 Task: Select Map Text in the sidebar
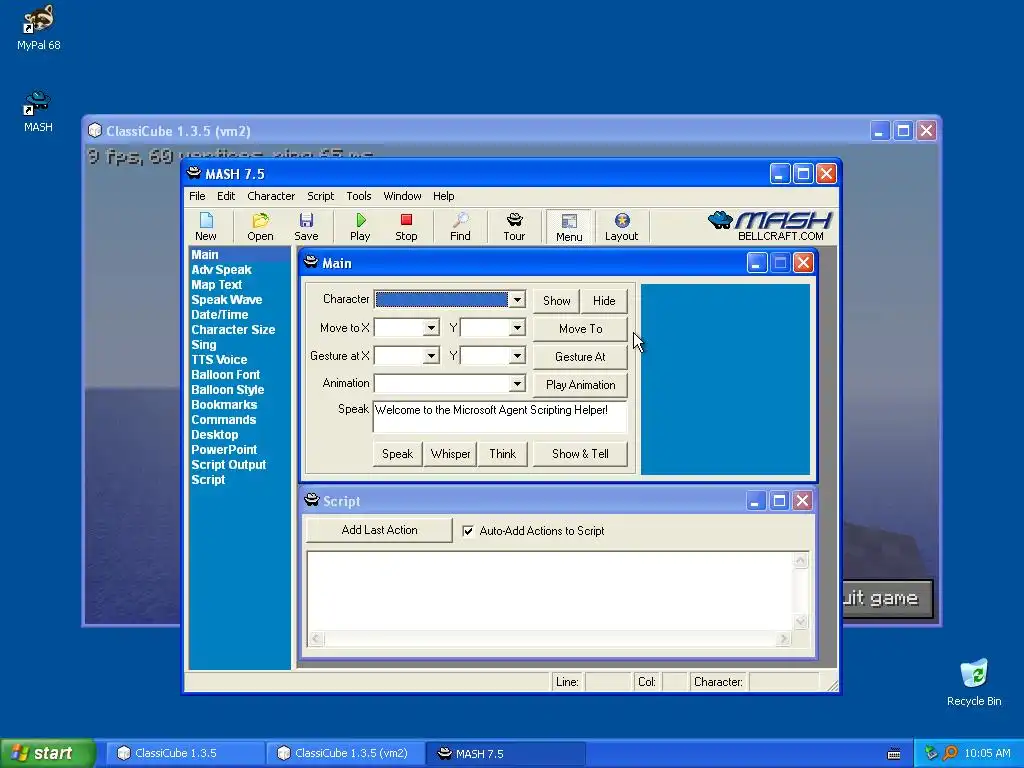coord(217,285)
